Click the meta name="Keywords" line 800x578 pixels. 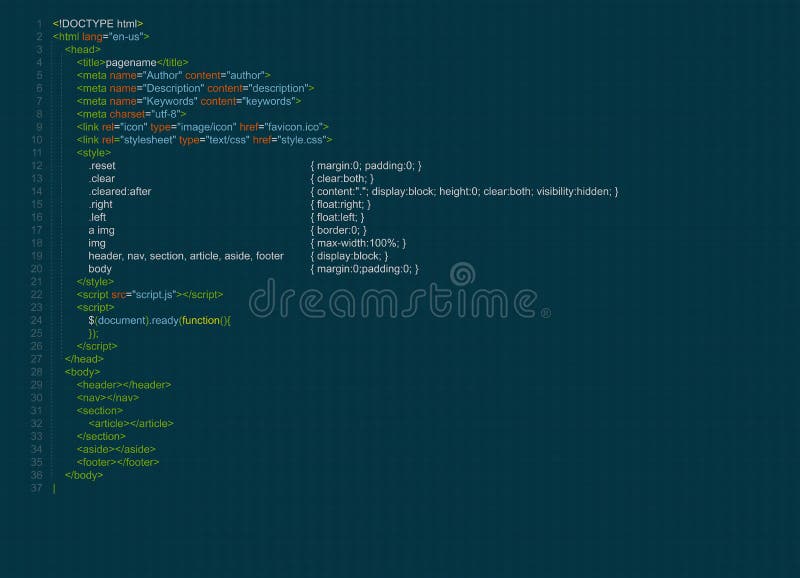point(189,101)
